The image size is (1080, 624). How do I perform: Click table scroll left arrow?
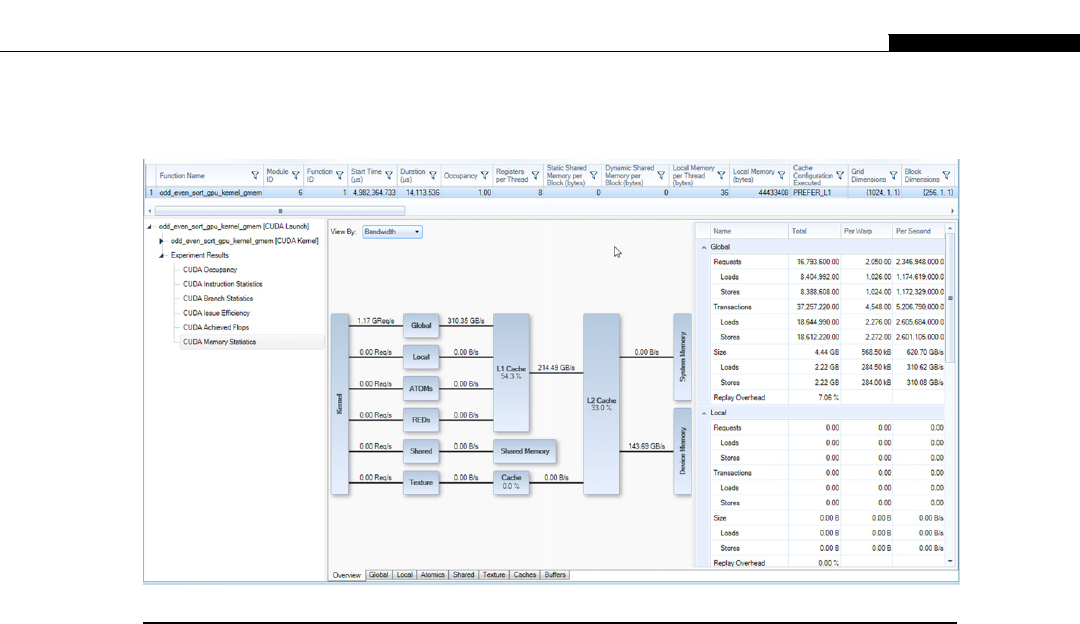149,211
